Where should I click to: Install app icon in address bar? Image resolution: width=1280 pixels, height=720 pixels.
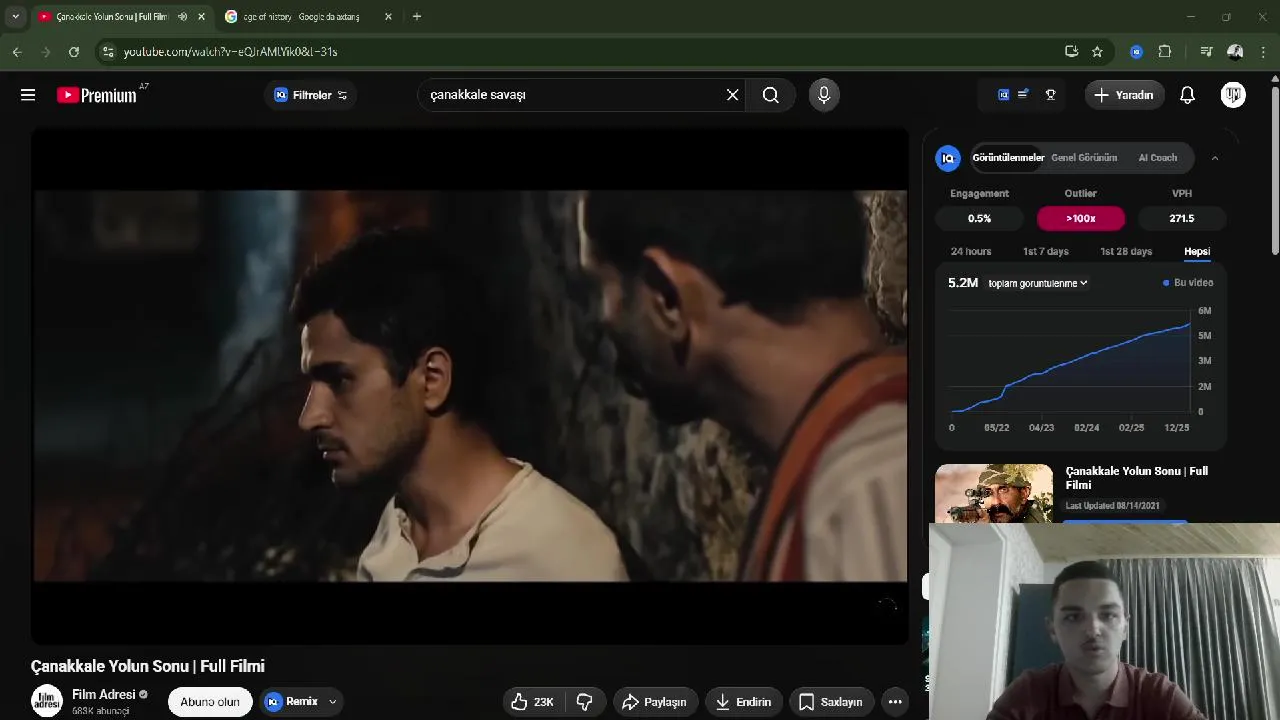point(1071,52)
